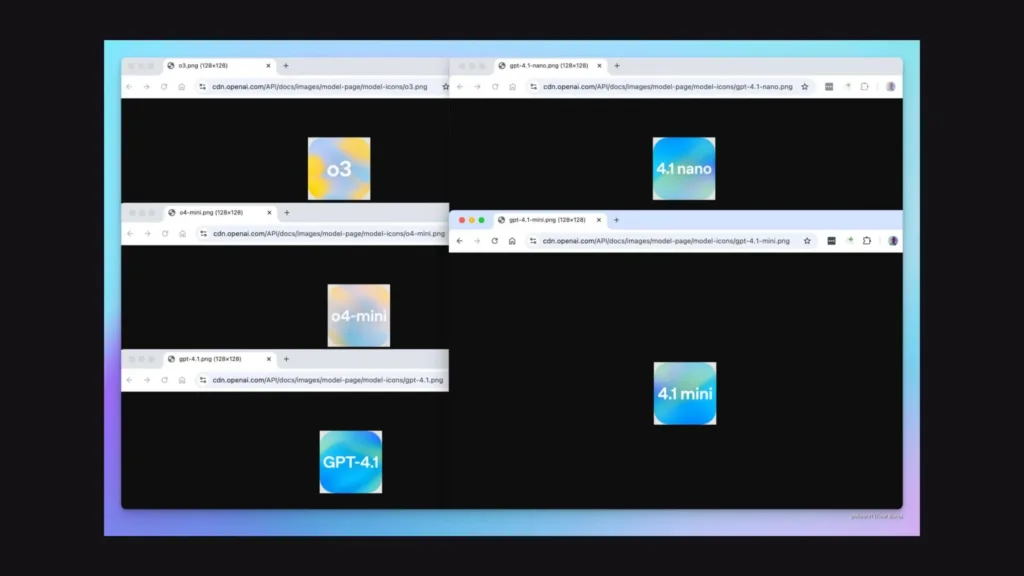Open profile avatar in gpt-4.1-nano window
1024x576 pixels.
[891, 87]
